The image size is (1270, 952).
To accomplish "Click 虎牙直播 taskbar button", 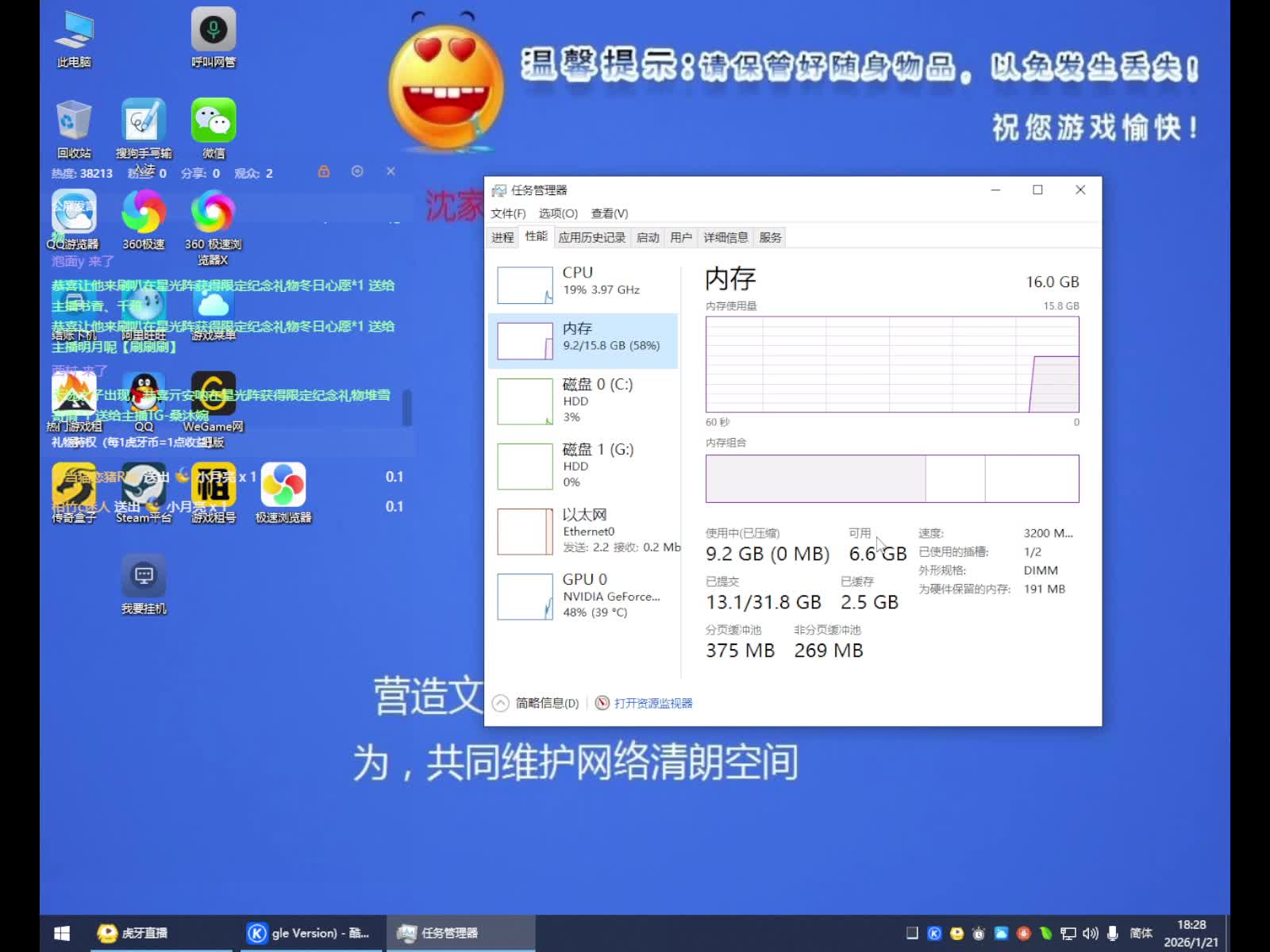I will tap(144, 933).
